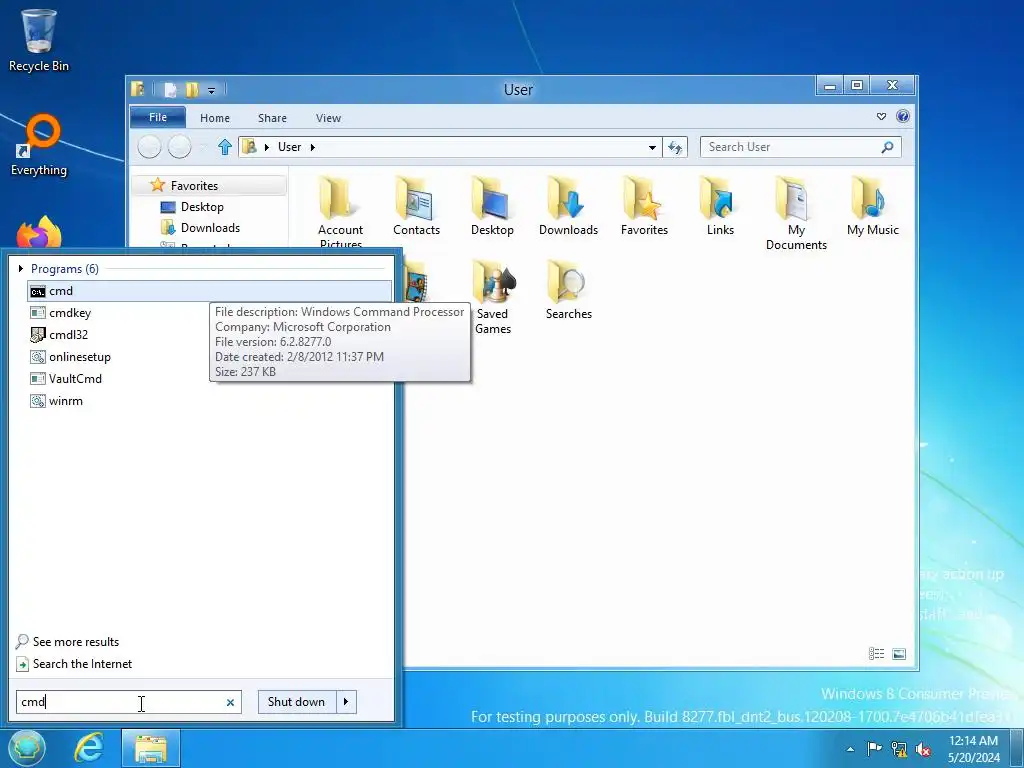Open the Home ribbon tab

point(215,118)
